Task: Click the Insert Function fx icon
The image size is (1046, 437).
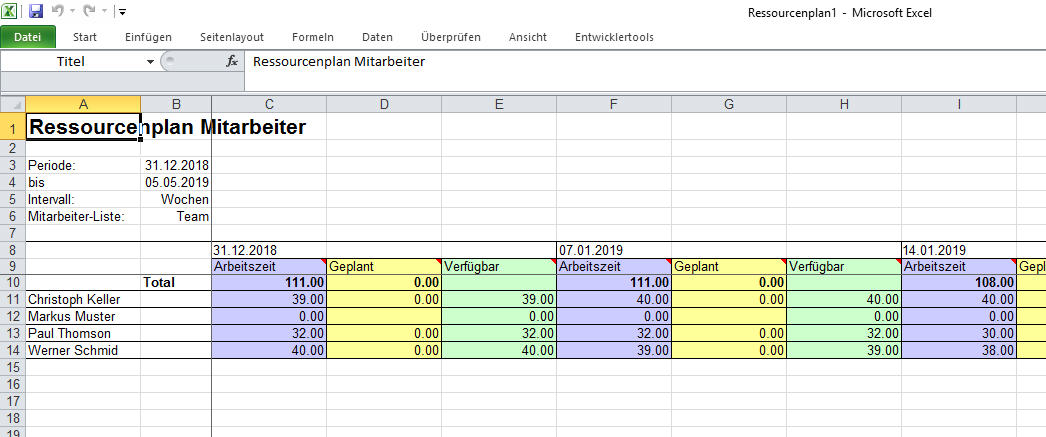Action: coord(232,61)
